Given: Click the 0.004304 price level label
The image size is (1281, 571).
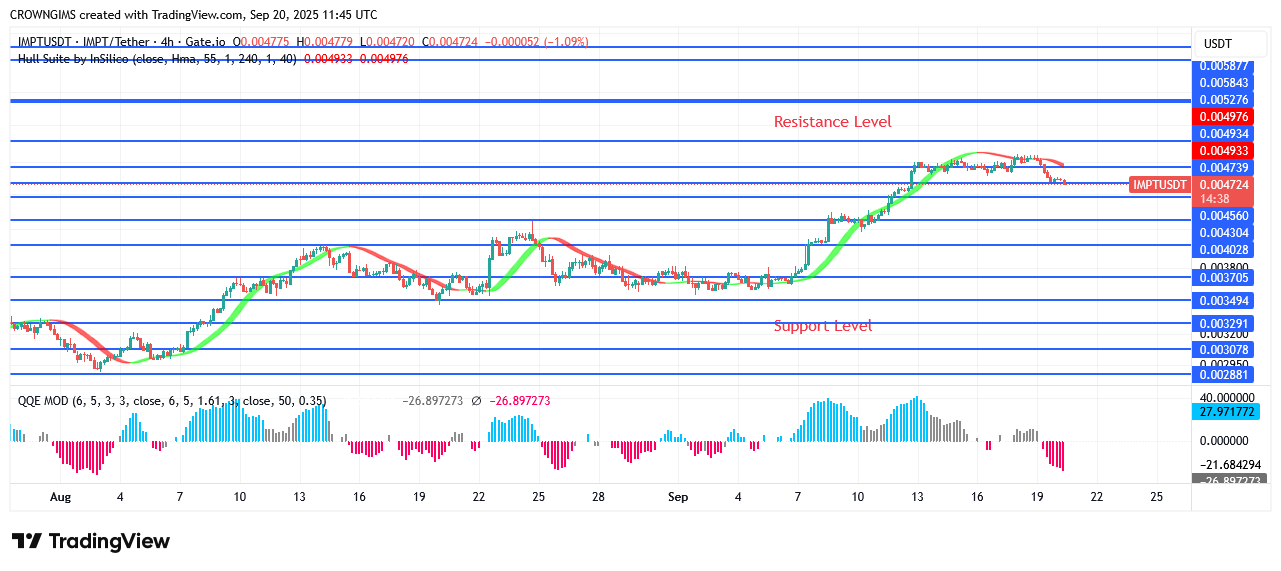Looking at the screenshot, I should (x=1223, y=233).
